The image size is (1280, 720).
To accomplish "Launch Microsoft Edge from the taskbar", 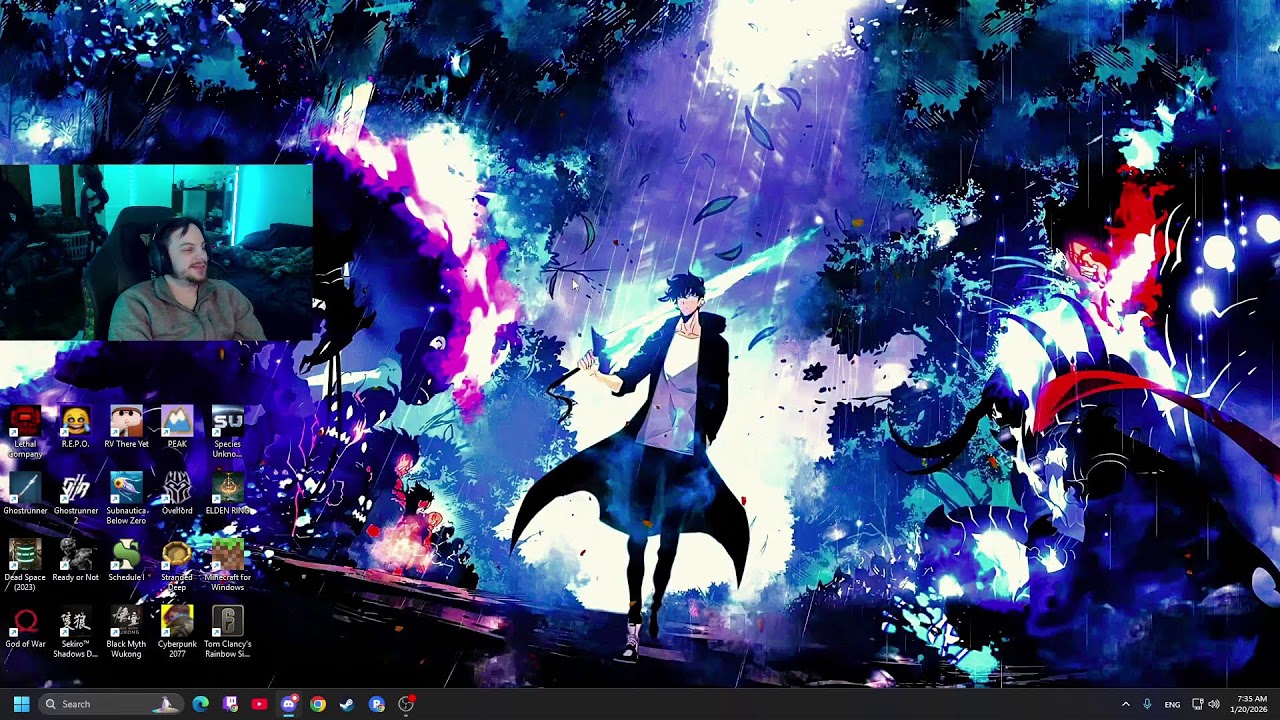I will (201, 704).
